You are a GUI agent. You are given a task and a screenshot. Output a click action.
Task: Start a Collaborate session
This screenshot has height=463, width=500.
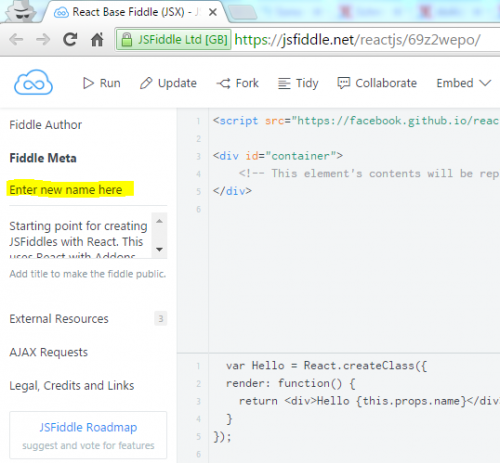tap(377, 83)
